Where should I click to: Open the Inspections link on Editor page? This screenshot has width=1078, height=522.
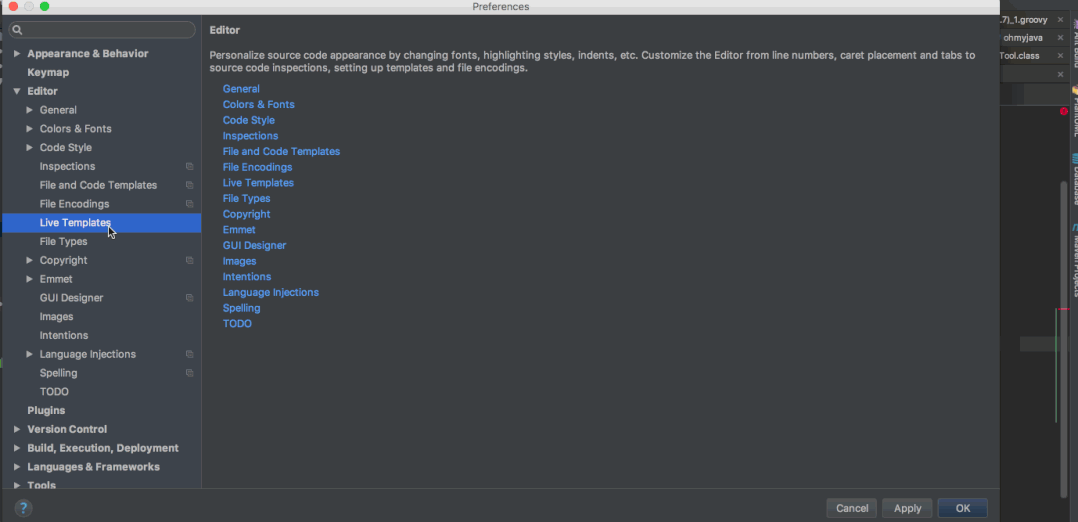(x=250, y=135)
